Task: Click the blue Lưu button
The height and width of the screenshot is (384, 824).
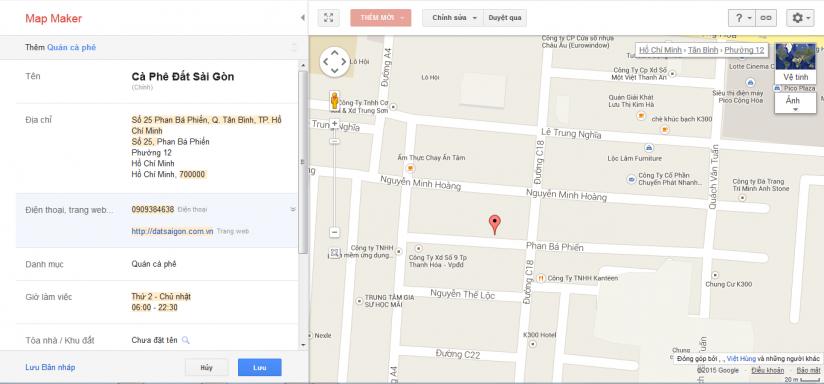Action: click(x=260, y=368)
